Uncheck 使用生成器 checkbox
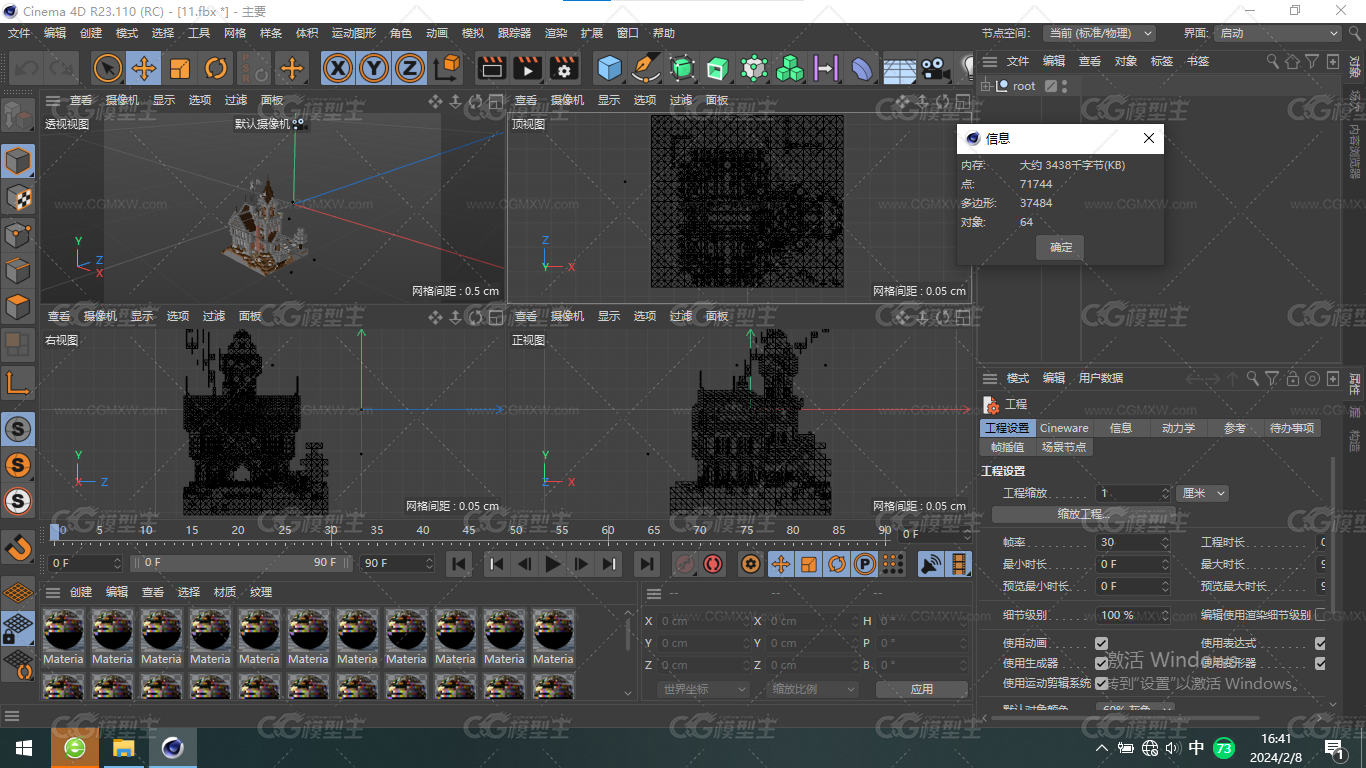 click(1102, 663)
